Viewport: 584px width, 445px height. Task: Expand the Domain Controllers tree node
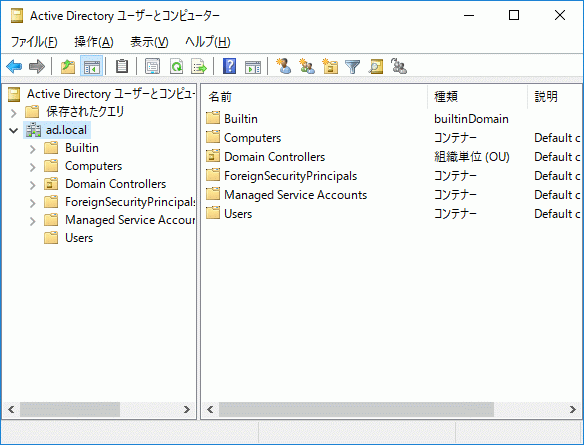pyautogui.click(x=33, y=185)
